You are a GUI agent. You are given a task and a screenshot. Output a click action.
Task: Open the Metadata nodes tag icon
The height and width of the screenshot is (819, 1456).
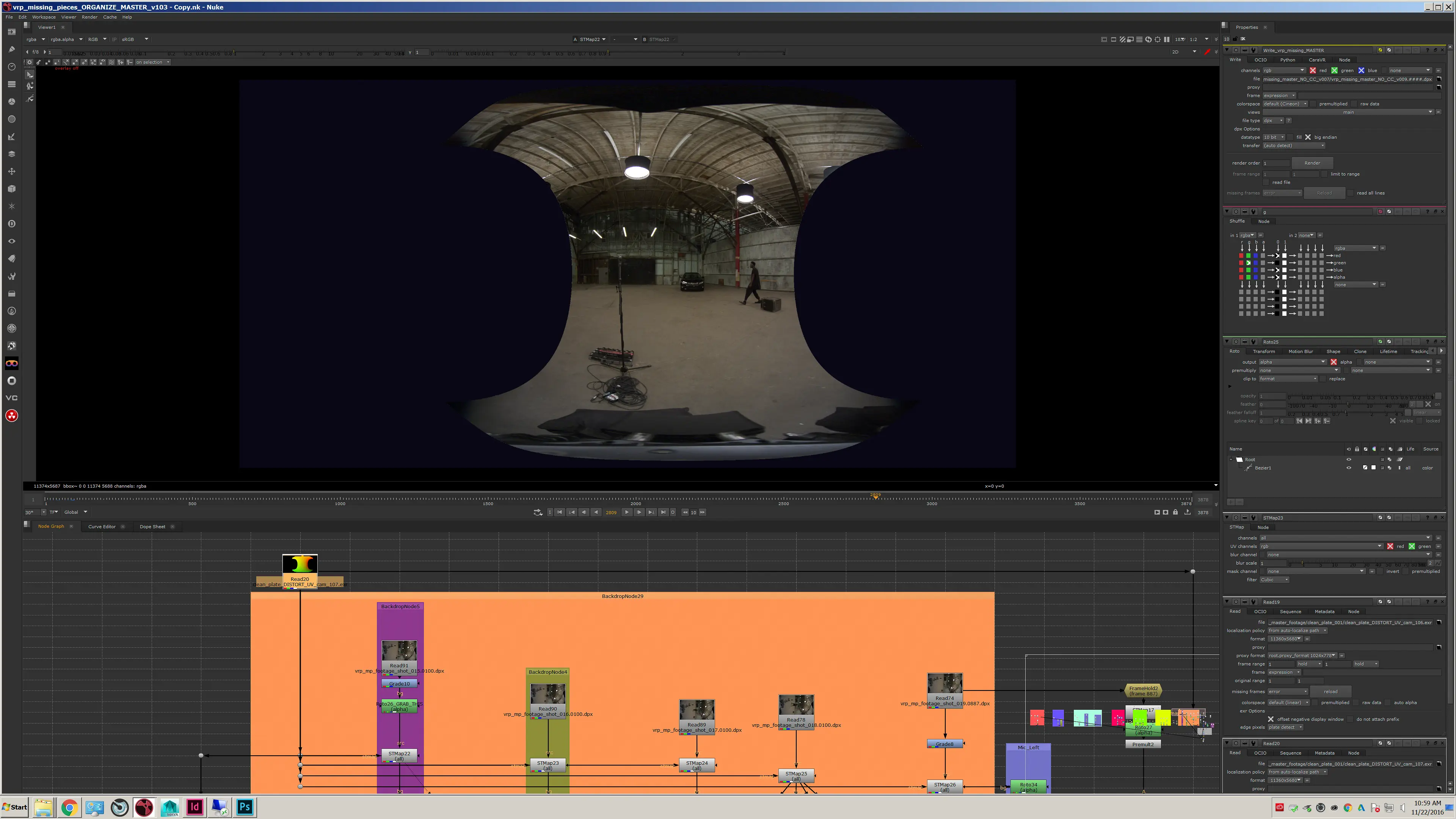pos(11,259)
